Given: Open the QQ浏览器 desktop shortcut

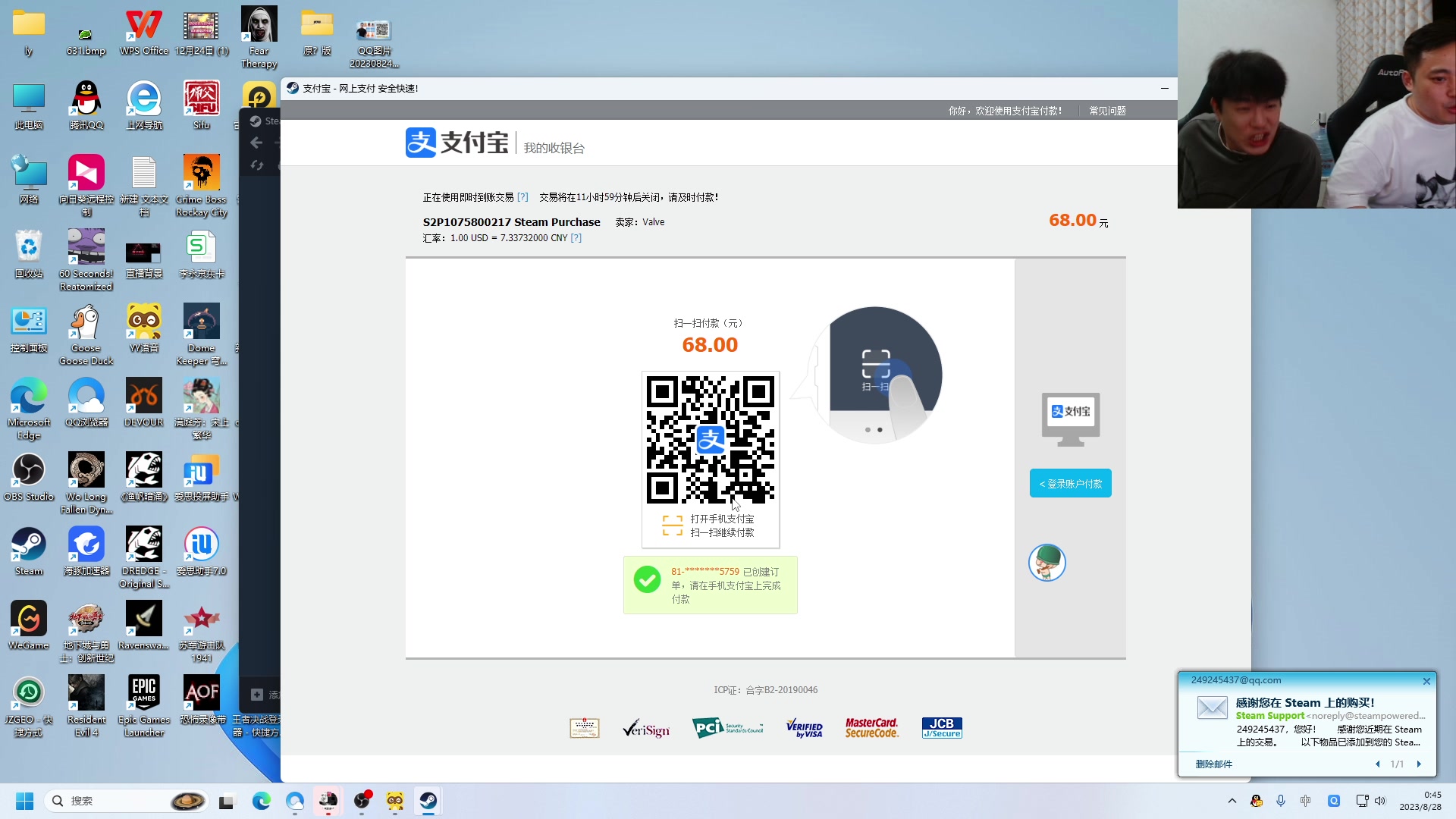Looking at the screenshot, I should [x=86, y=403].
